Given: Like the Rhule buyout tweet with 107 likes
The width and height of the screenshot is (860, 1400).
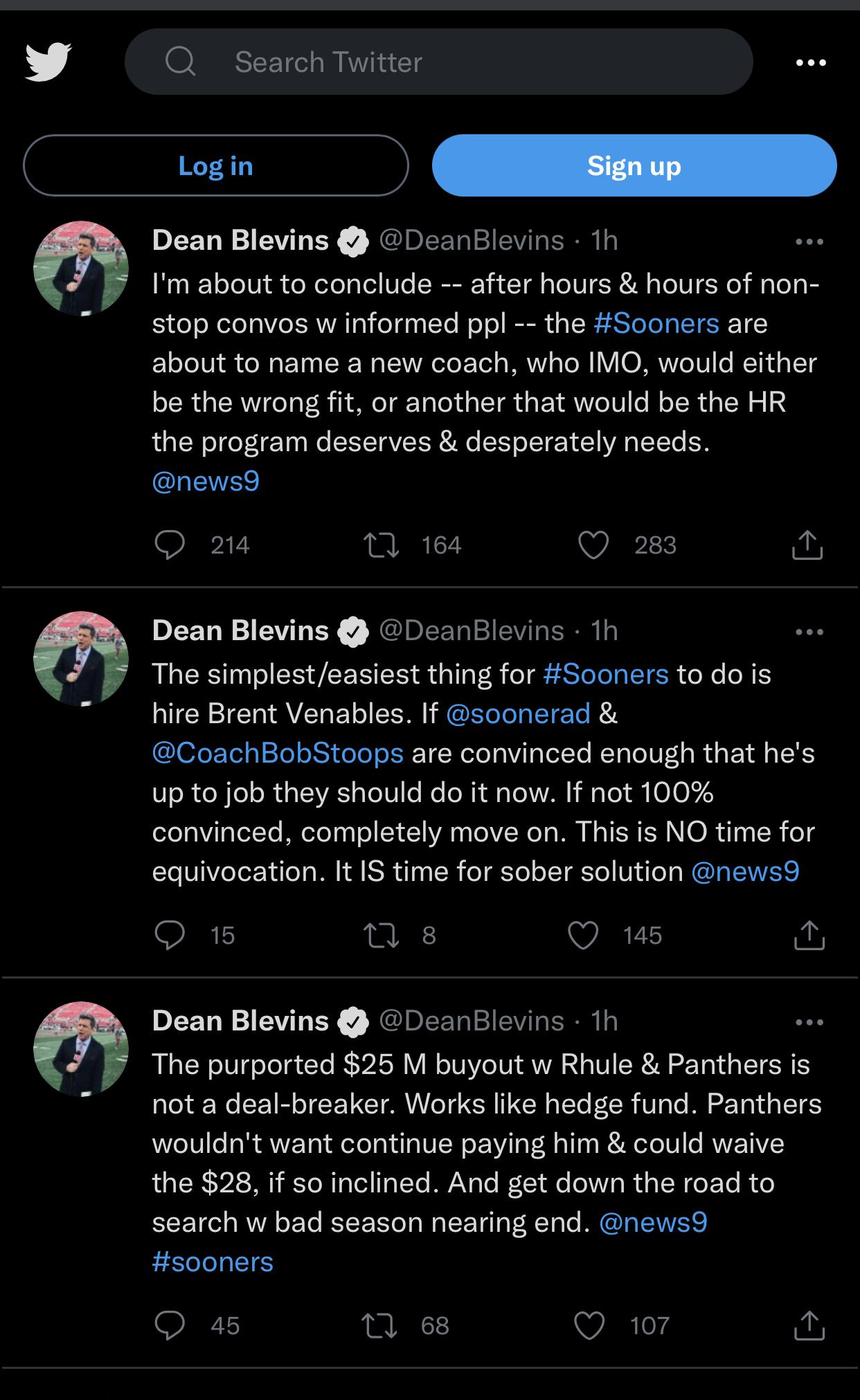Looking at the screenshot, I should 589,1325.
